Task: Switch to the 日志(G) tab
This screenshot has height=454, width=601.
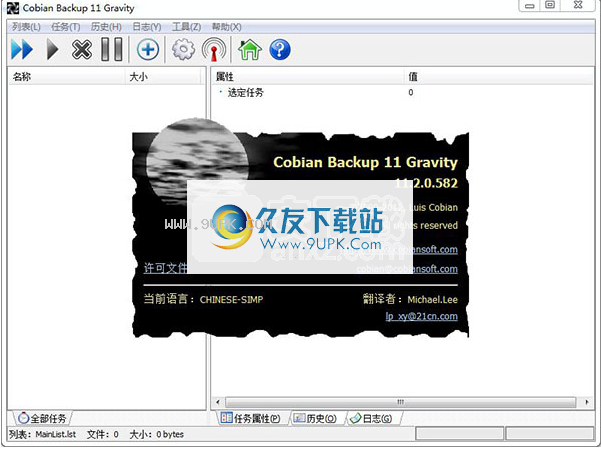Action: click(x=371, y=418)
